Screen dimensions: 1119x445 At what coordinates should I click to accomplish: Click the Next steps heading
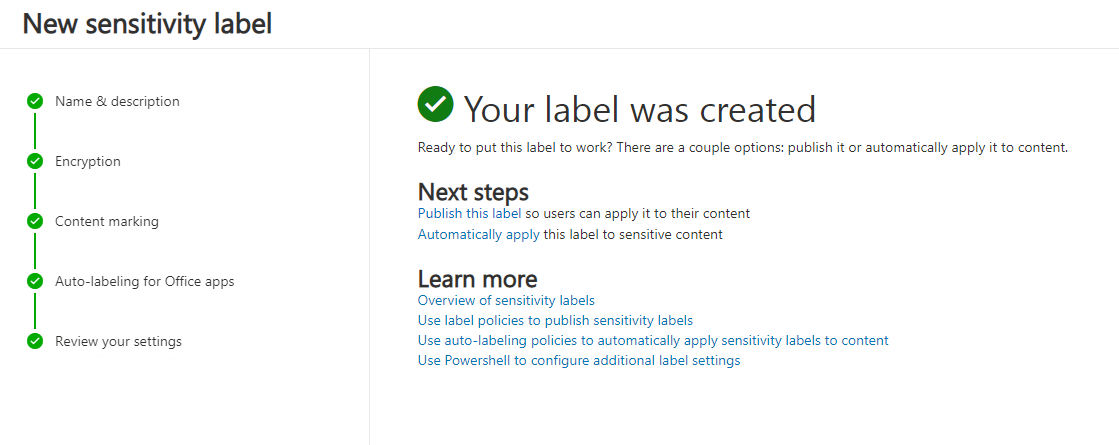(x=473, y=191)
